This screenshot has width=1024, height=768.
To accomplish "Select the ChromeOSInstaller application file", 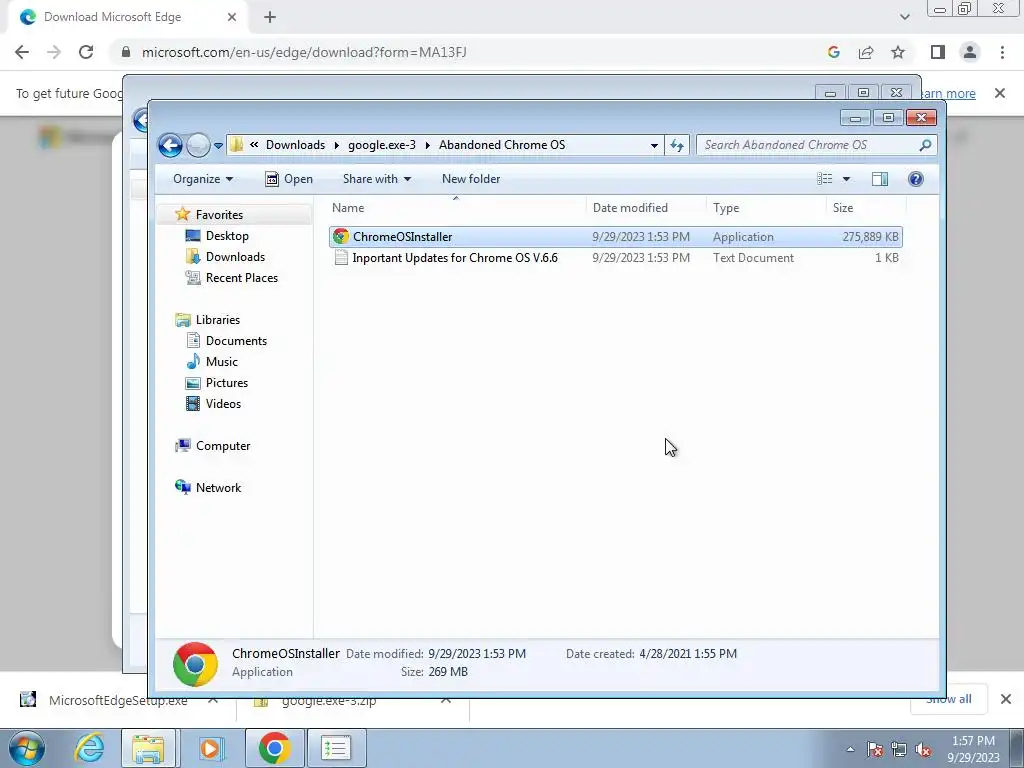I will (615, 236).
